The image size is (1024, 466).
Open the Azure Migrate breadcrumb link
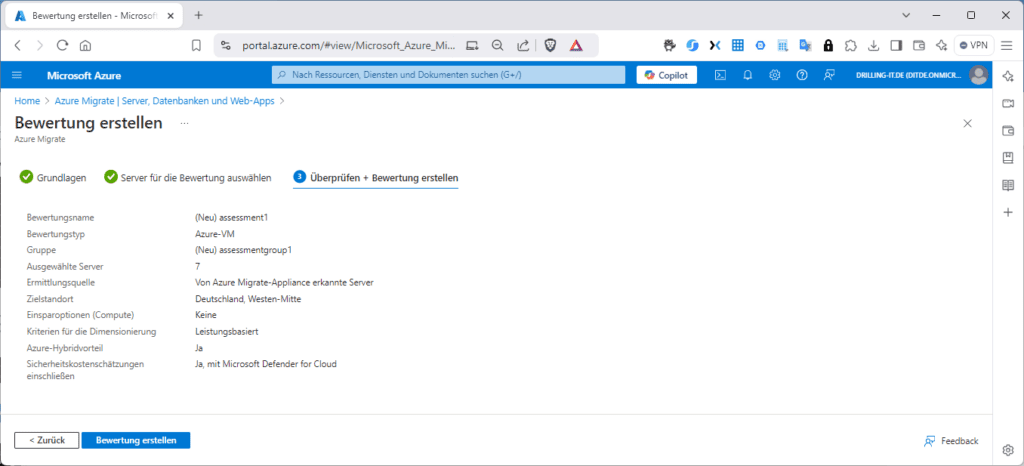tap(165, 101)
